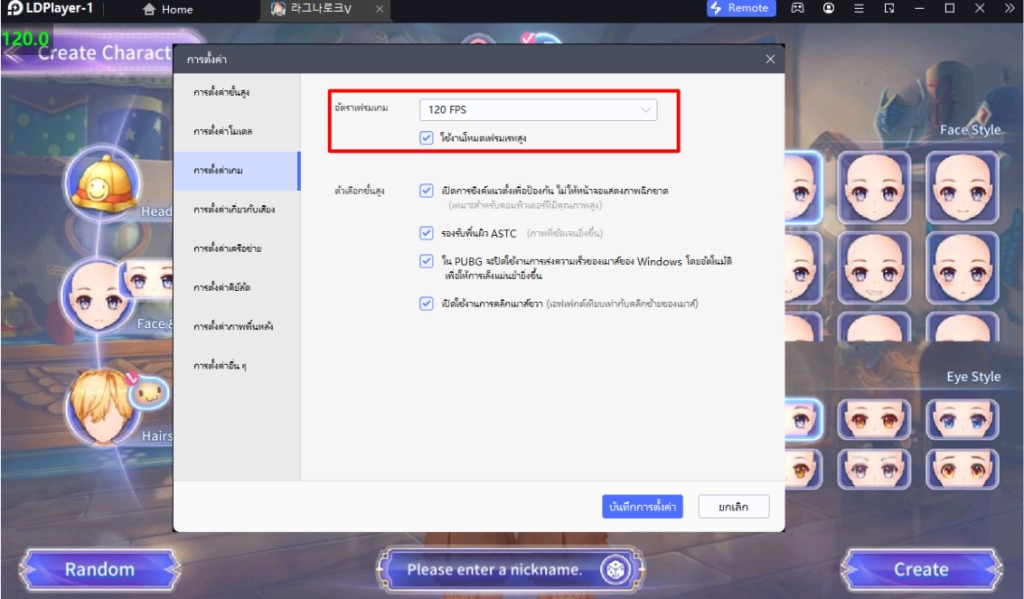The width and height of the screenshot is (1024, 599).
Task: Click the Remote button
Action: pyautogui.click(x=741, y=8)
